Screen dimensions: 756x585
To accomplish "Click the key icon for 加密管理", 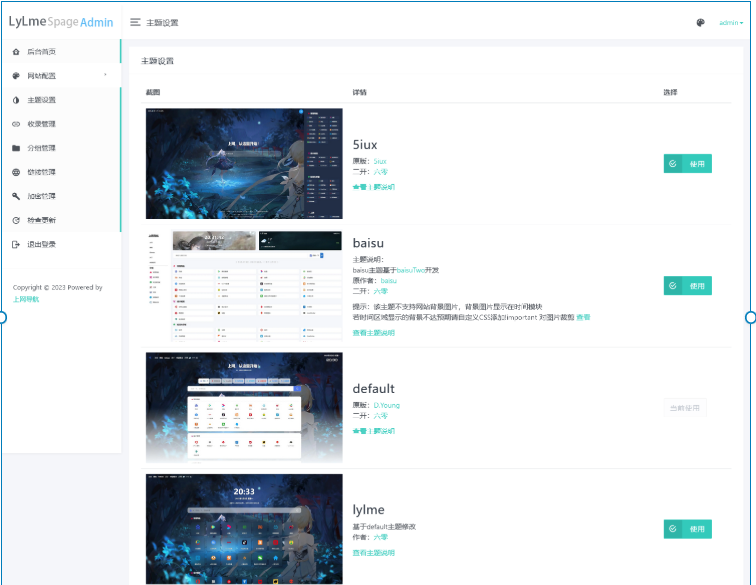I will pos(16,196).
